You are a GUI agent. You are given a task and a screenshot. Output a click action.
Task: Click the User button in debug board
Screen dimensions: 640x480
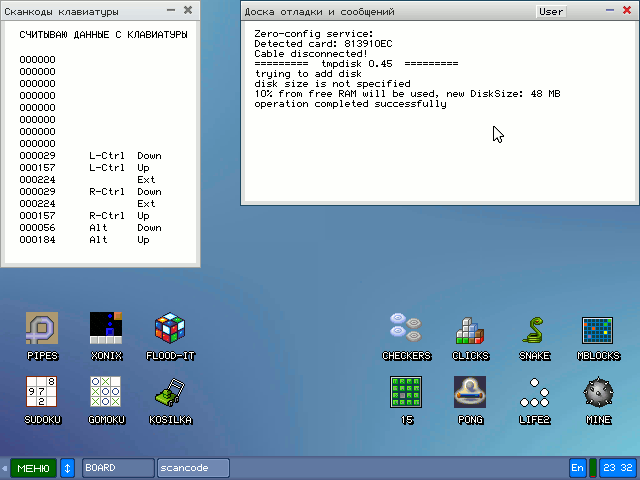point(551,12)
